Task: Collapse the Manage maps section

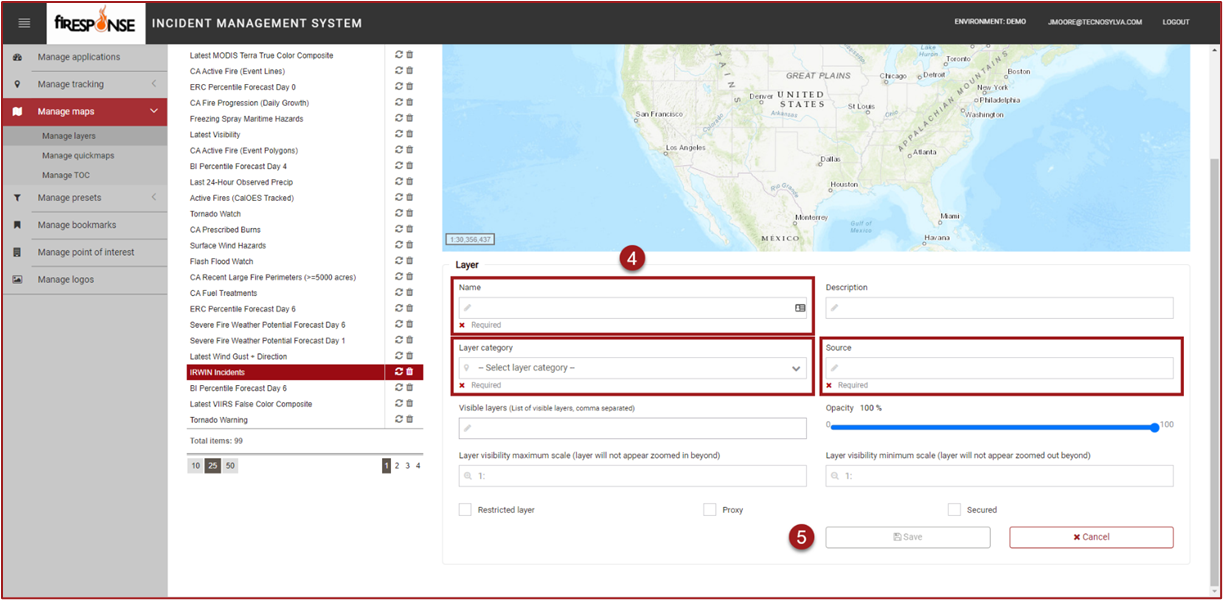Action: pos(153,111)
